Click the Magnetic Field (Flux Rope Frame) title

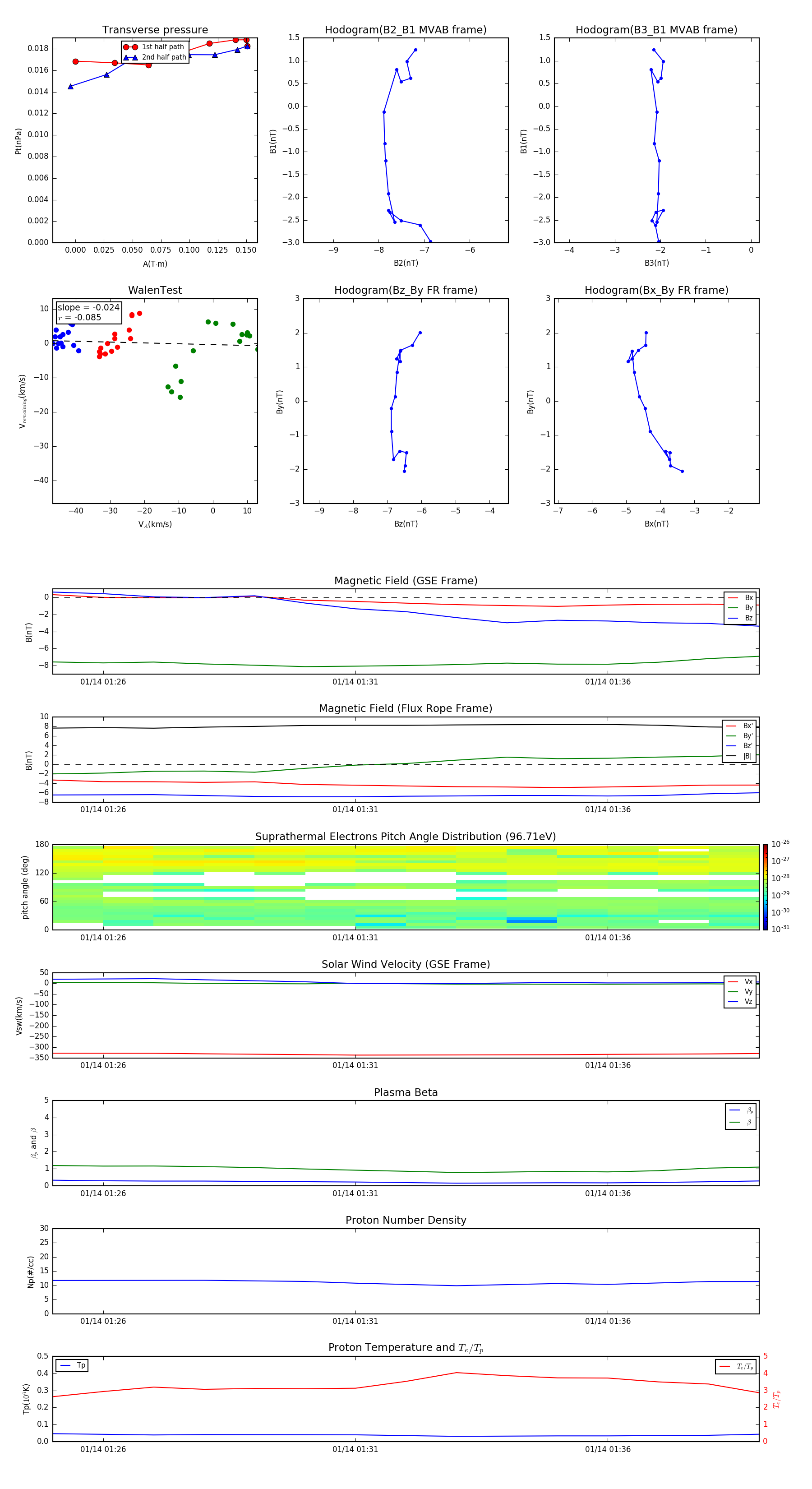click(x=406, y=709)
